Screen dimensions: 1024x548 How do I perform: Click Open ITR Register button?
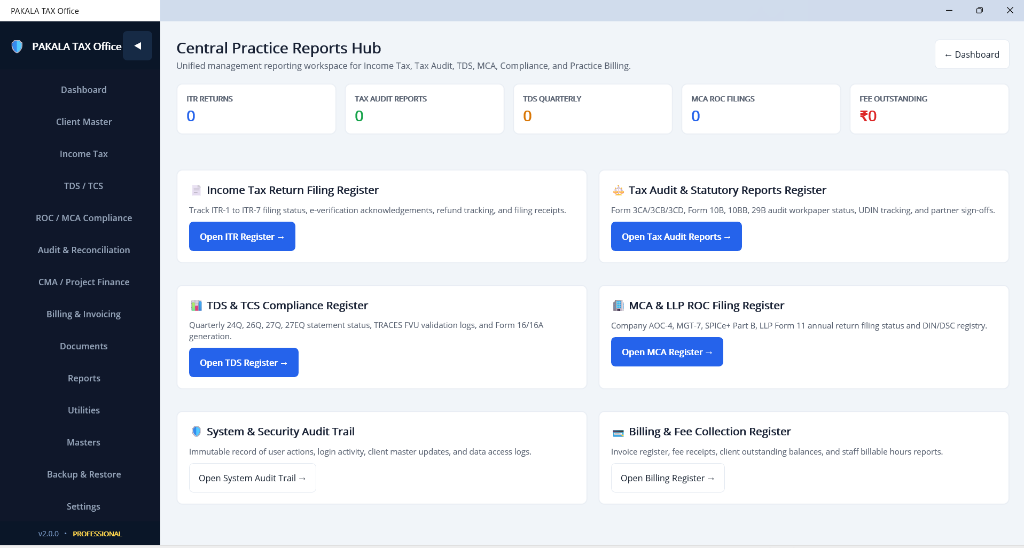point(242,236)
